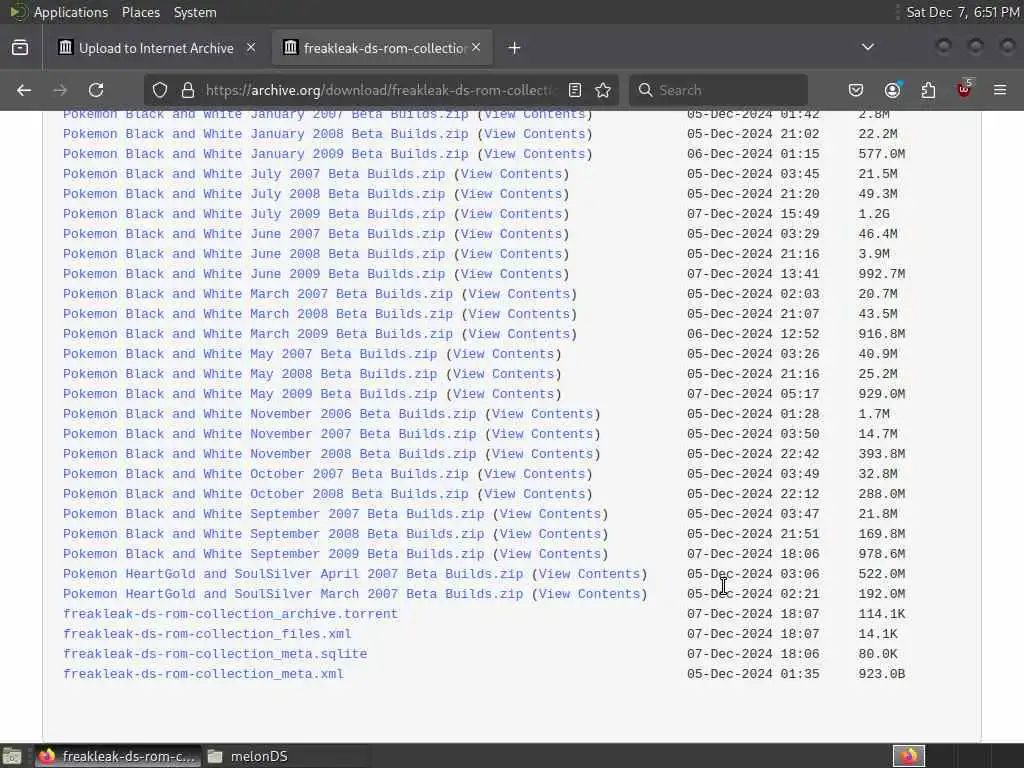This screenshot has height=768, width=1024.
Task: View Contents of May 2008 Beta Builds.zip
Action: [x=504, y=374]
